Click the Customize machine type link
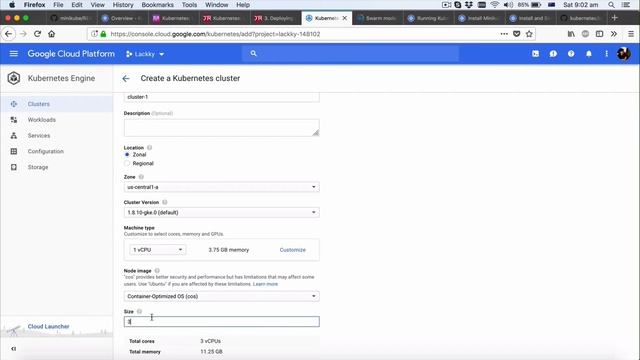The height and width of the screenshot is (360, 640). (293, 250)
